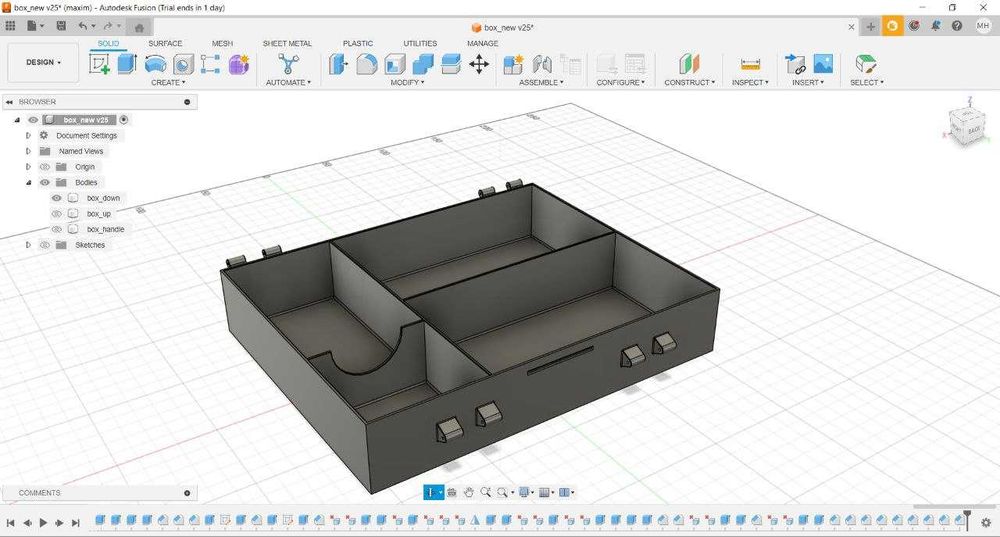Screen dimensions: 1000x537
Task: Open the Help question mark icon
Action: (957, 26)
